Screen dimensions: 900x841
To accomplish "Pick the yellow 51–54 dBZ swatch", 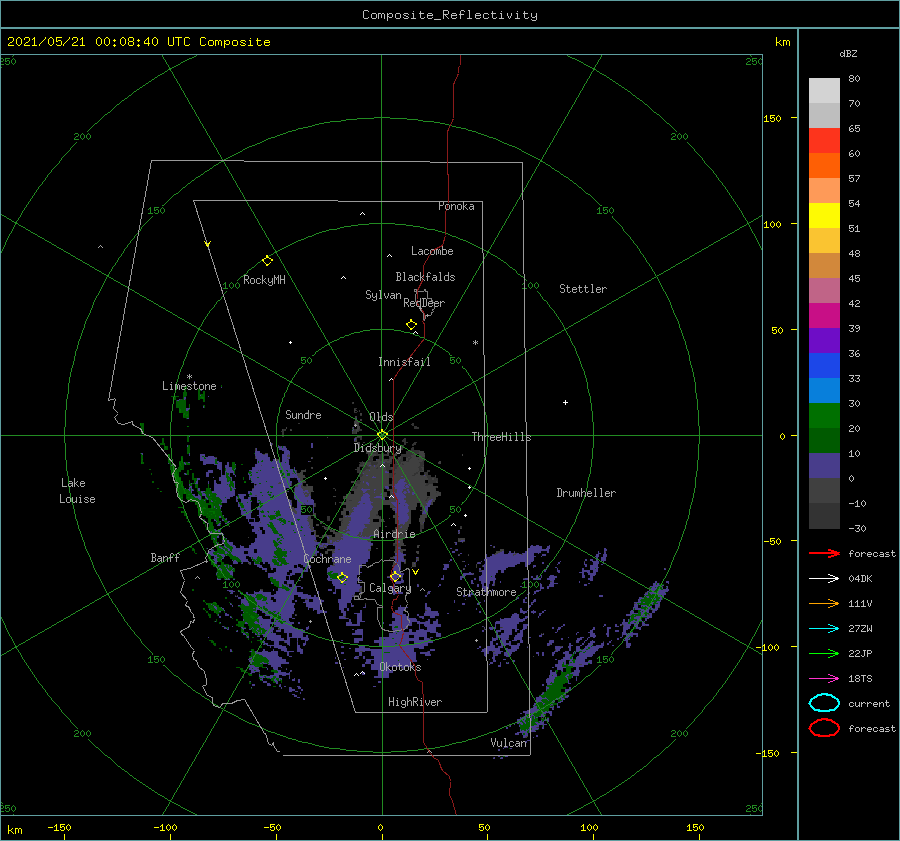I will (824, 215).
